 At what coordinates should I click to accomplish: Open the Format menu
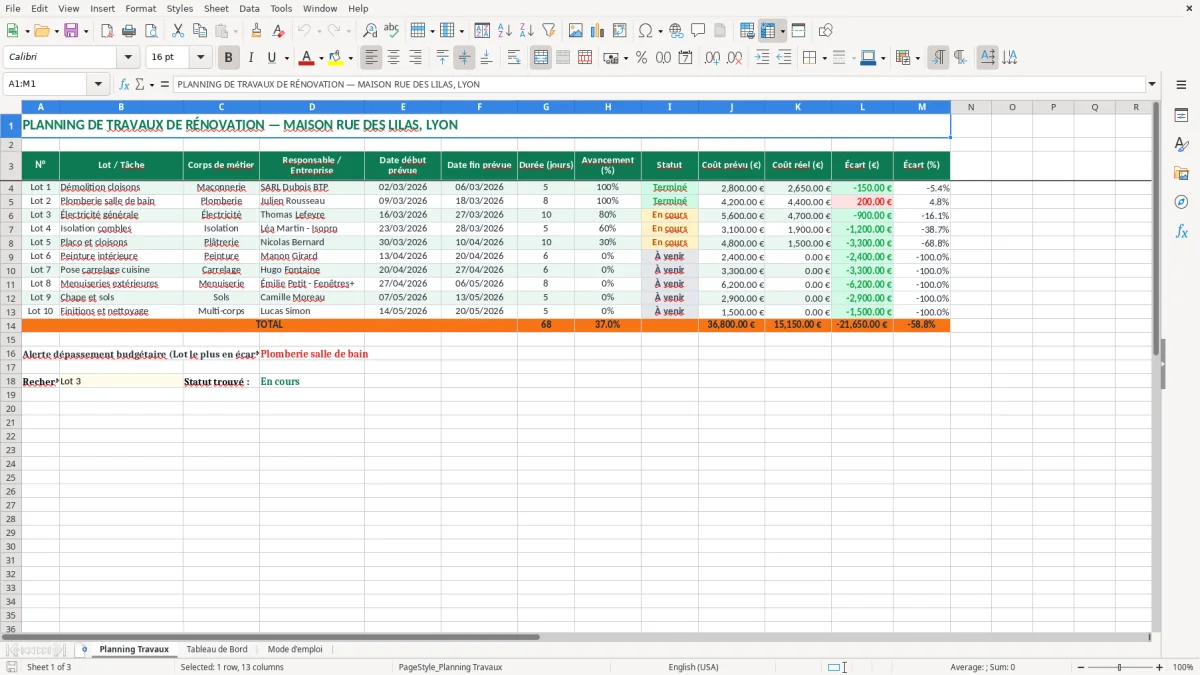pyautogui.click(x=140, y=8)
